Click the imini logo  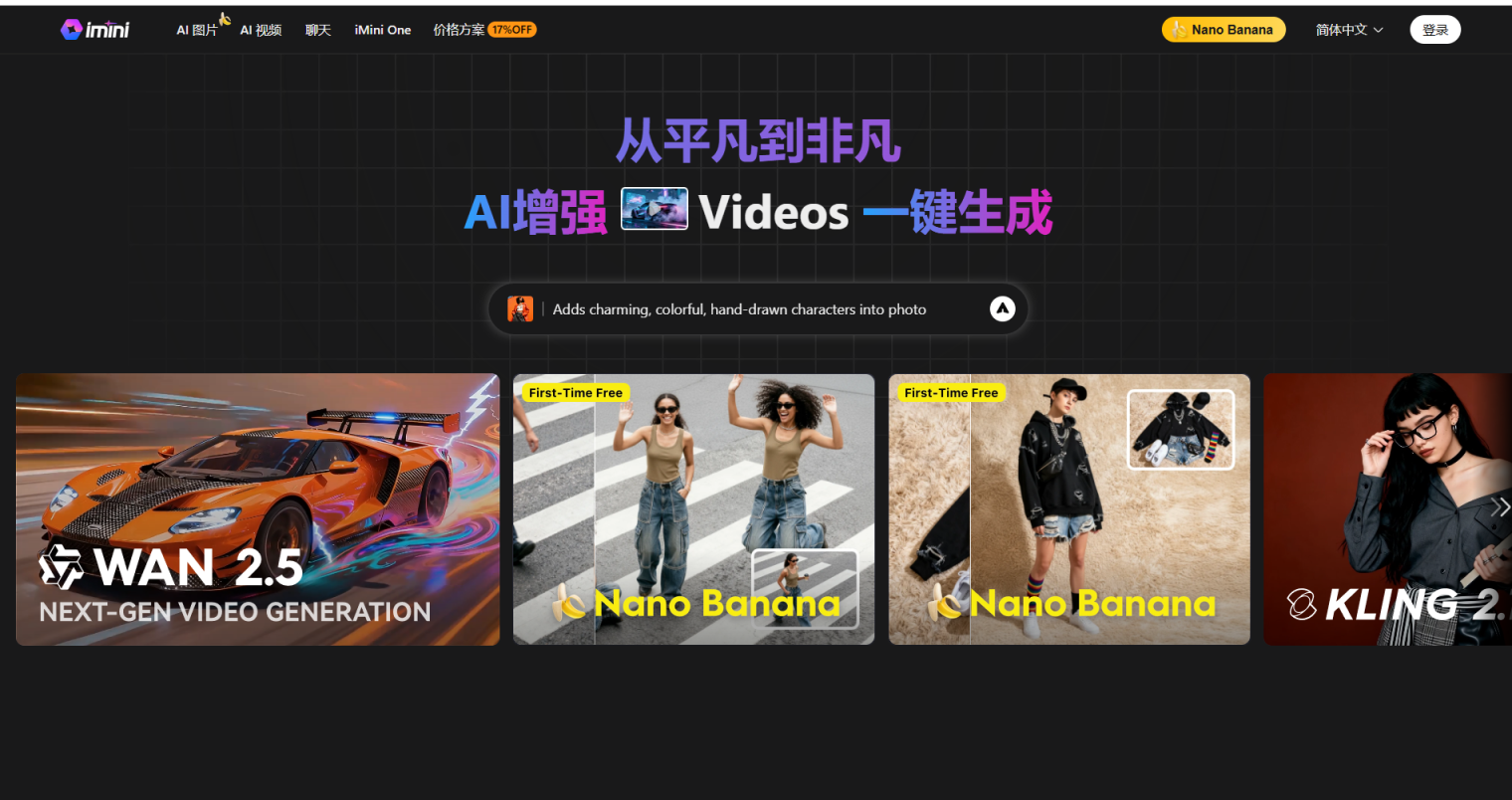95,29
